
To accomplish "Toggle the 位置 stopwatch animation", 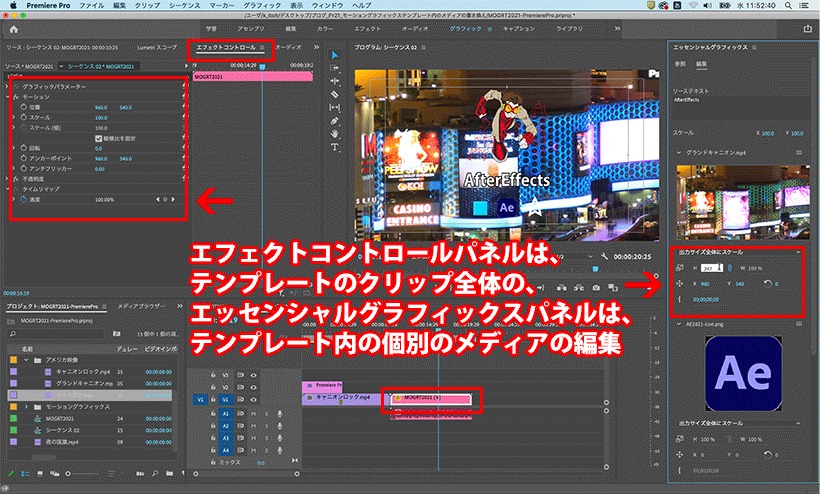I will (x=24, y=107).
